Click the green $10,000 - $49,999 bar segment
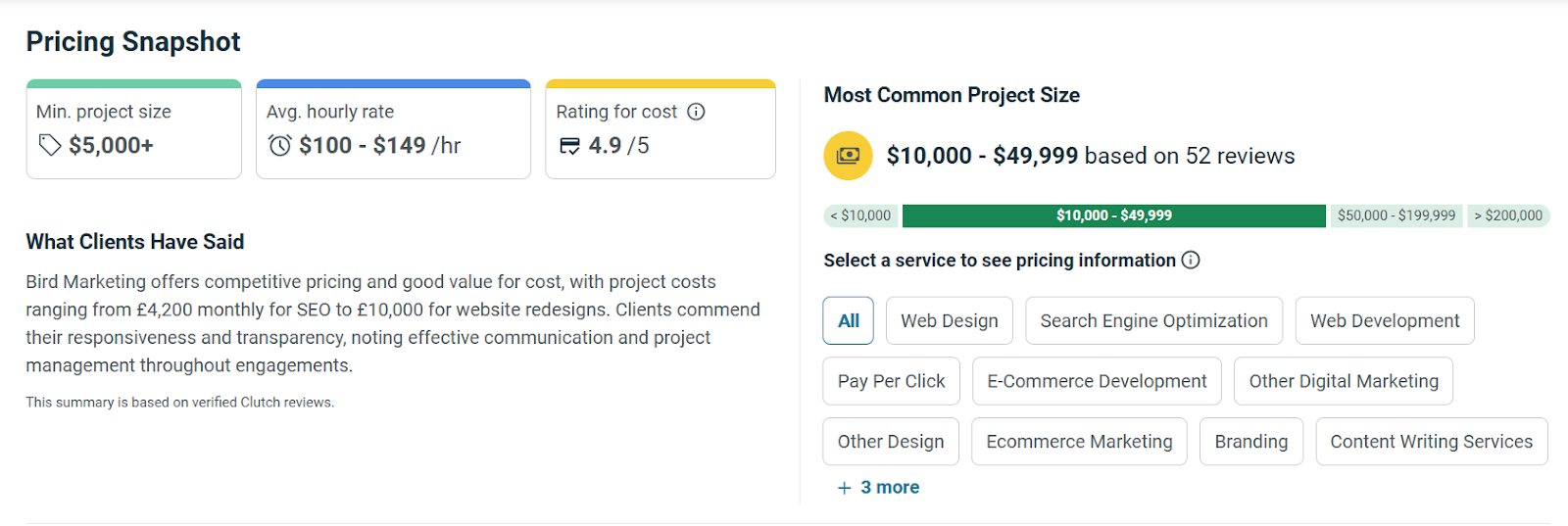The width and height of the screenshot is (1568, 526). coord(1113,215)
